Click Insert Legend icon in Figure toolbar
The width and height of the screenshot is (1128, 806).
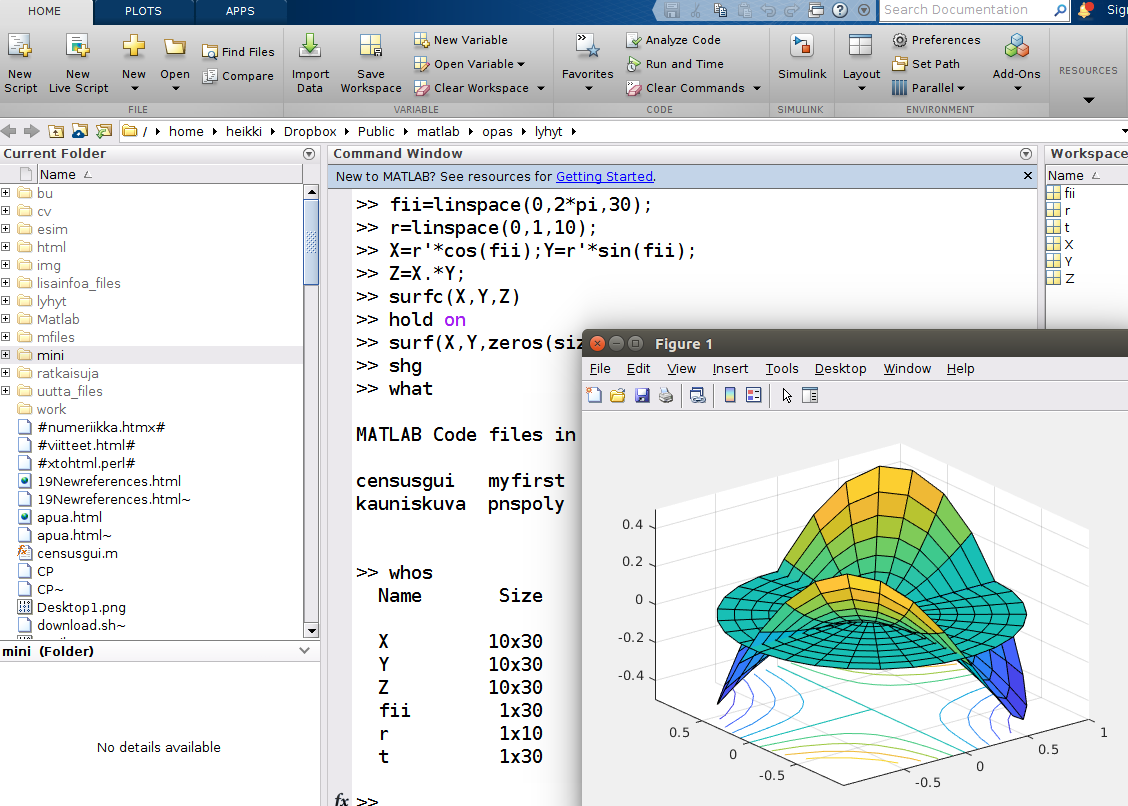tap(753, 395)
